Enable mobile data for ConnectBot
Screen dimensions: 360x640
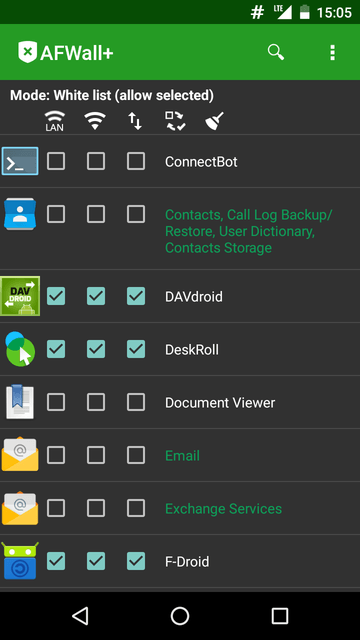pos(136,161)
